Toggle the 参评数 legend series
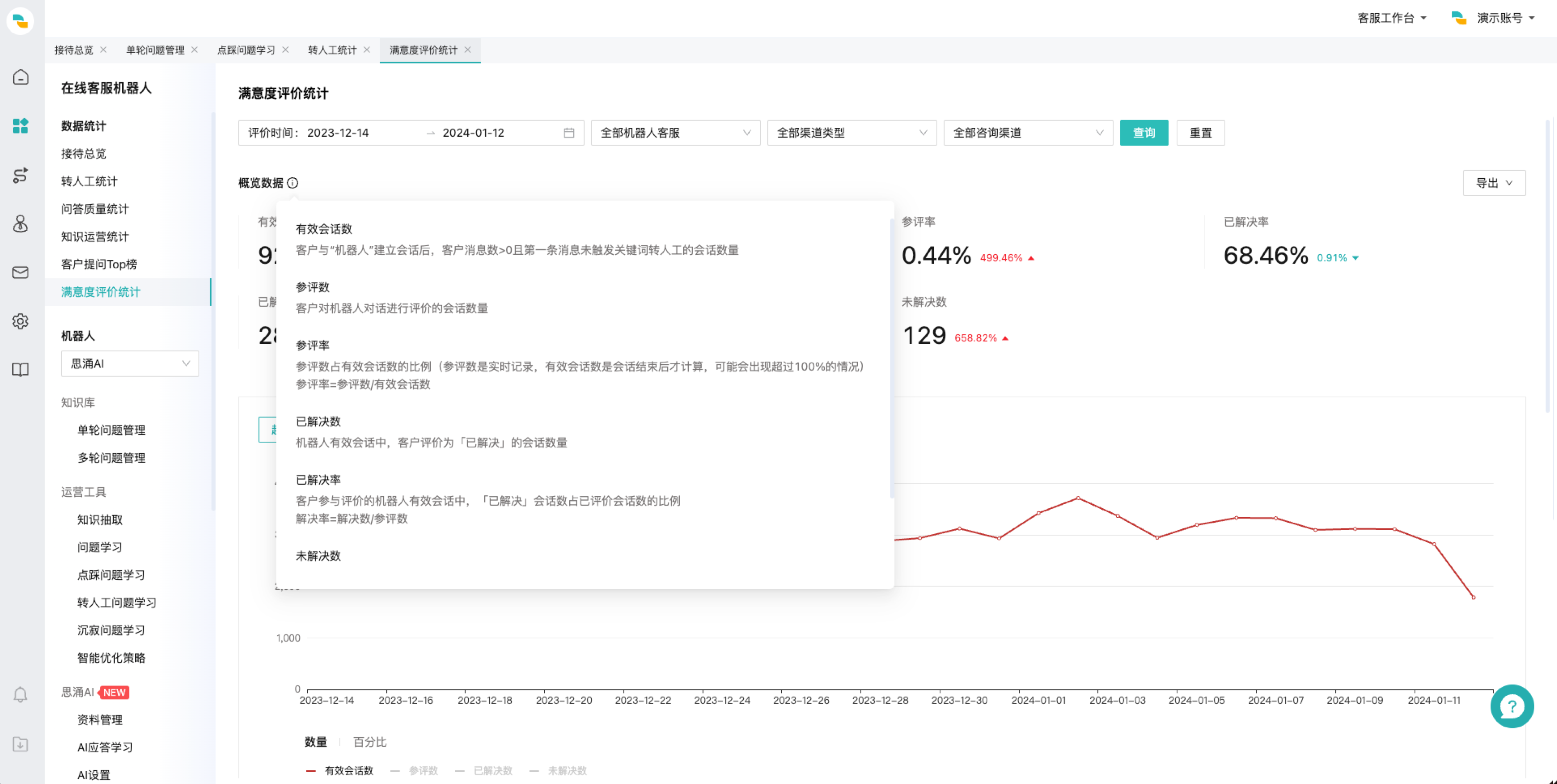1557x784 pixels. coord(414,770)
